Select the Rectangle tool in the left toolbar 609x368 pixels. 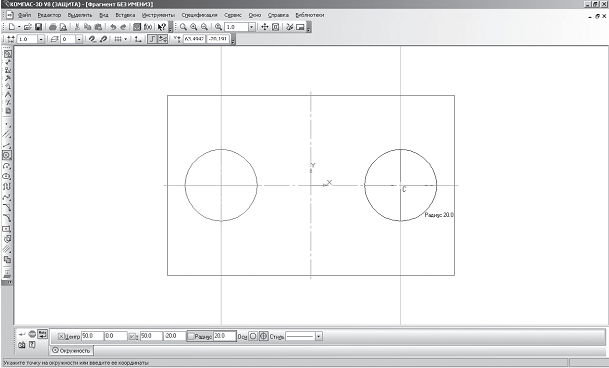point(7,229)
